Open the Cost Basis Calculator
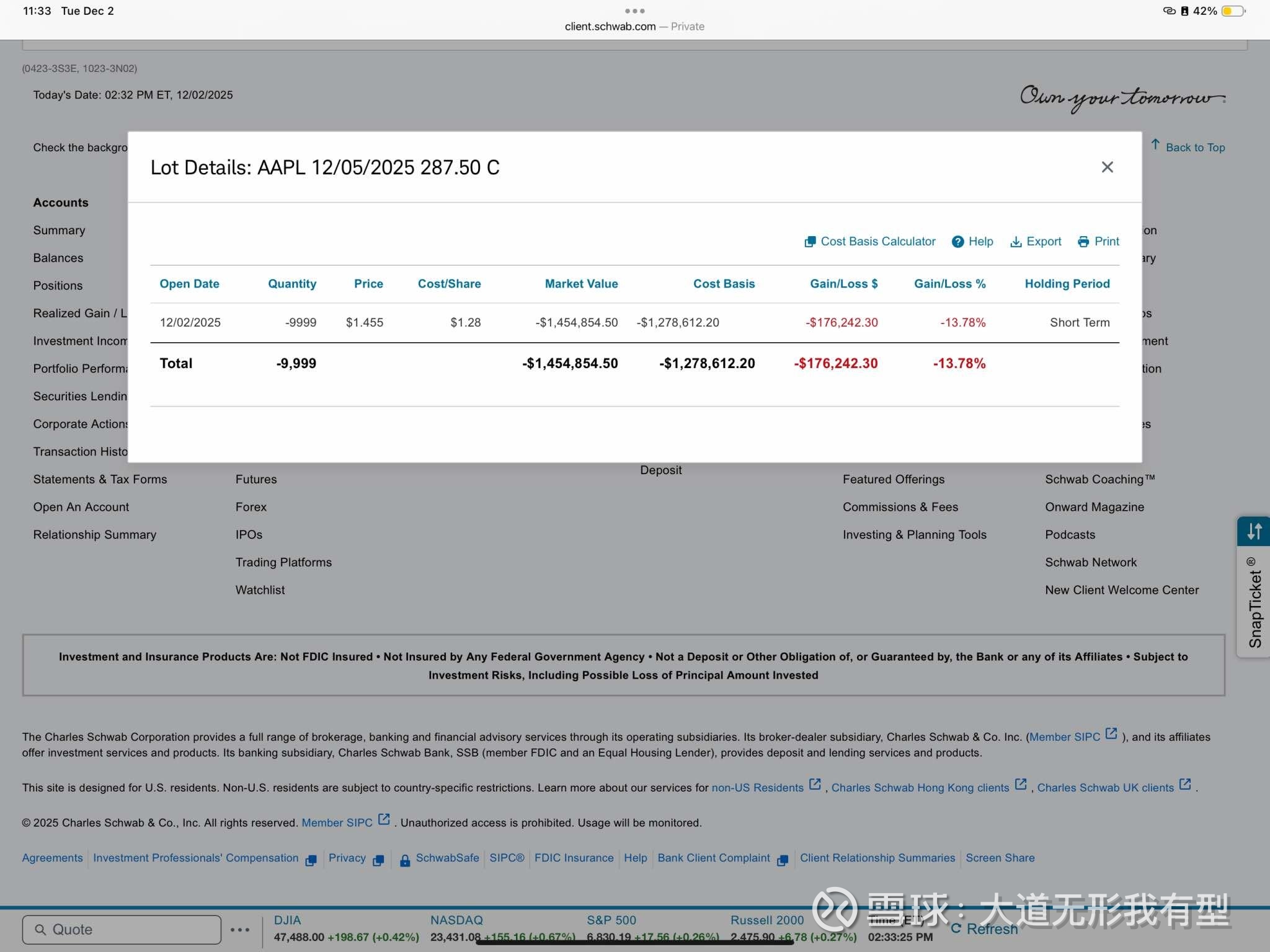 (x=870, y=241)
